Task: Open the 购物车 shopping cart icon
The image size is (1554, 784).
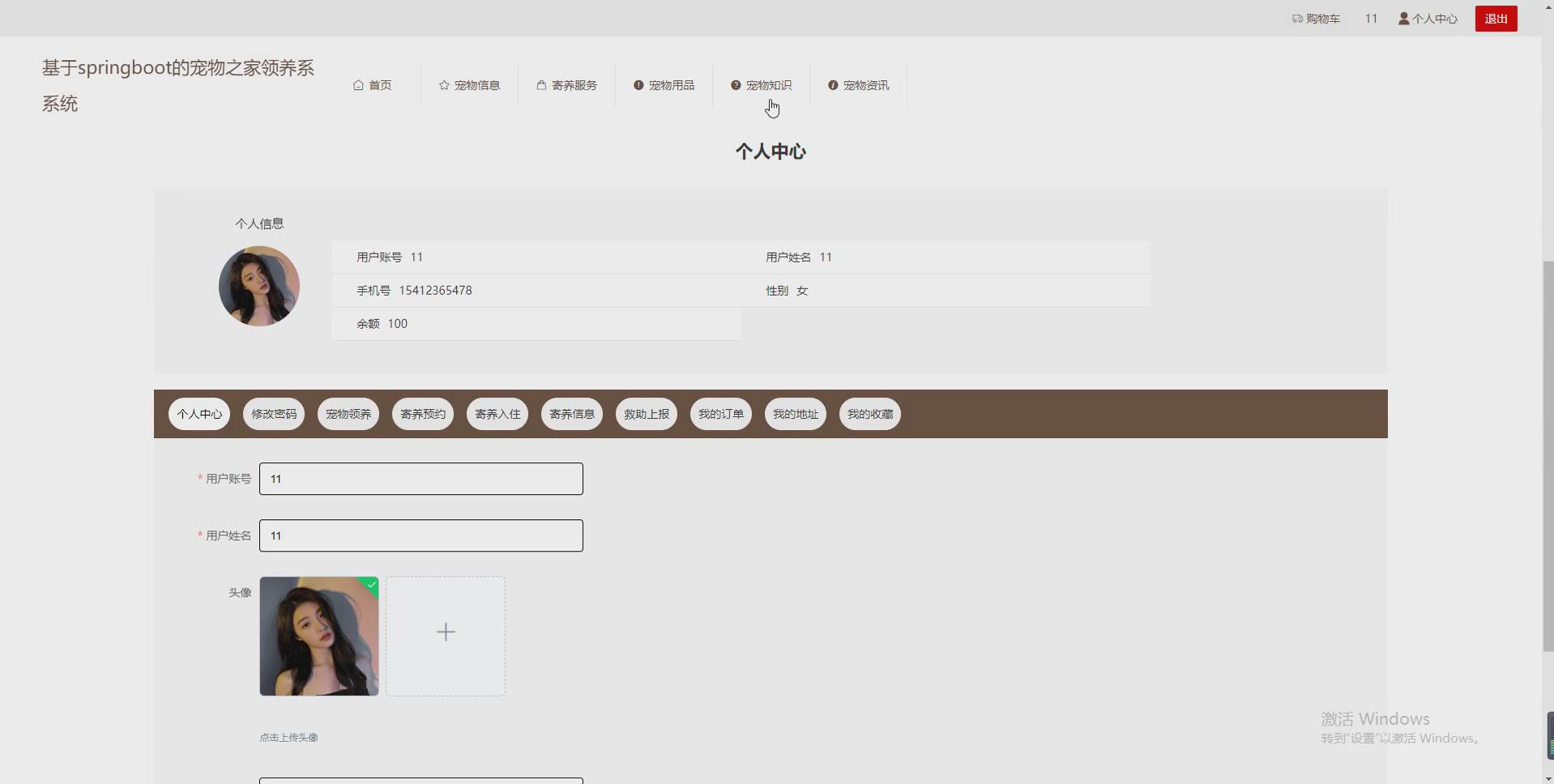Action: point(1297,19)
